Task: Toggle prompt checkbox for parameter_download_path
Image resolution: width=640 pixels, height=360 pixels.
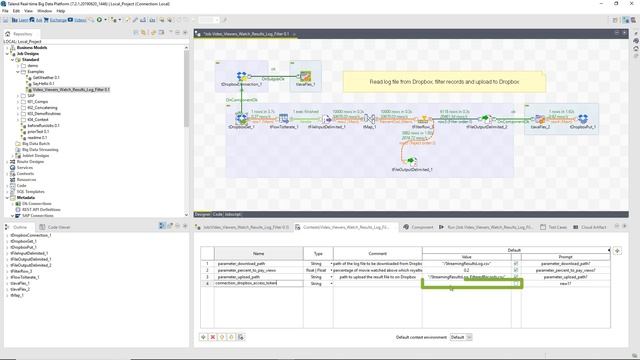Action: (516, 264)
